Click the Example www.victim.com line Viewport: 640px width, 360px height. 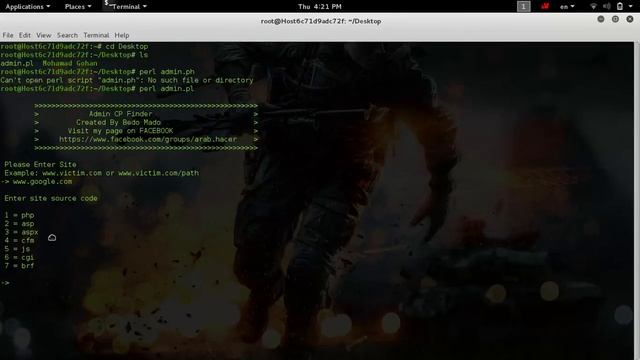[102, 173]
